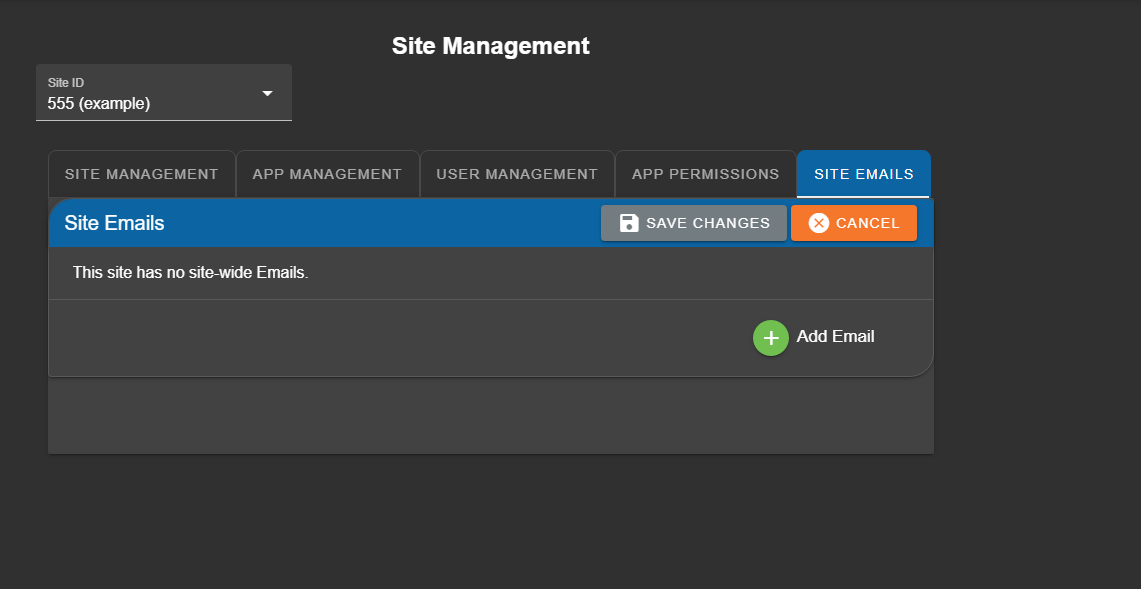
Task: Open the Site ID selector showing 555 (example)
Action: (150, 102)
